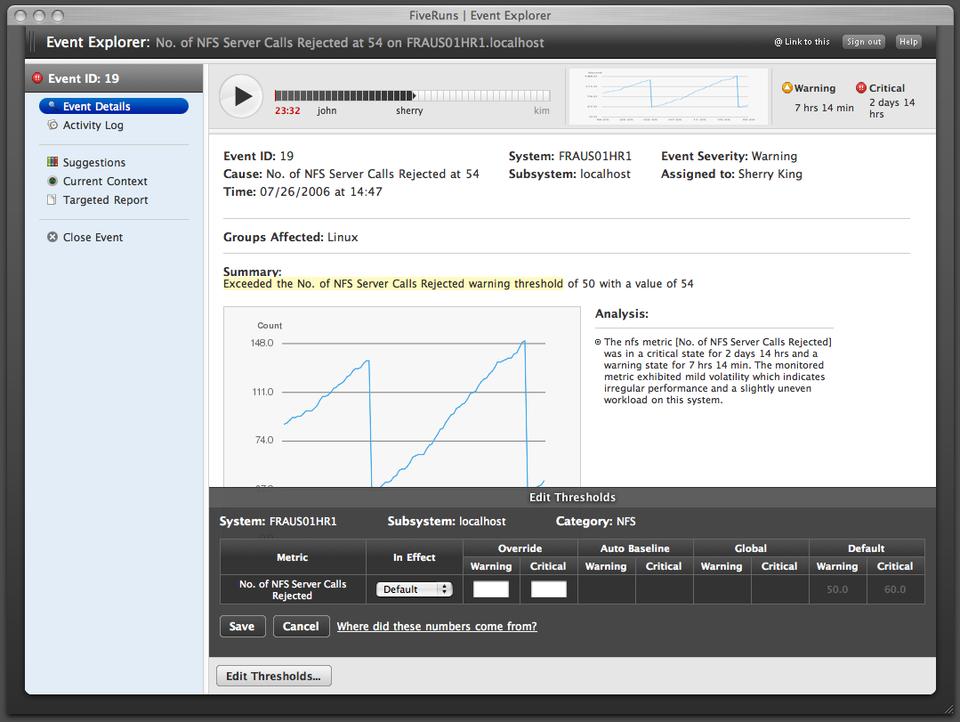Click the Override Warning input field
The height and width of the screenshot is (722, 960).
click(490, 589)
